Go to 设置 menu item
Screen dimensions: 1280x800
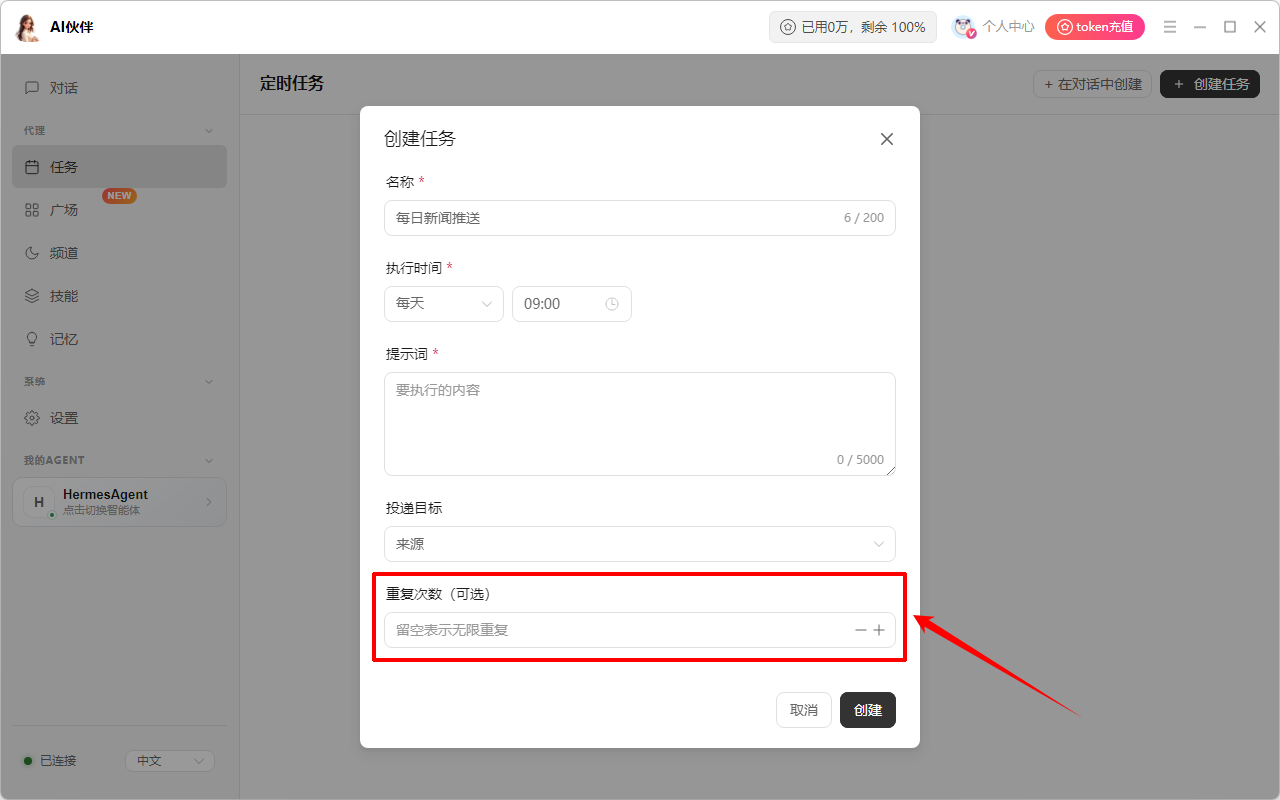(x=120, y=418)
